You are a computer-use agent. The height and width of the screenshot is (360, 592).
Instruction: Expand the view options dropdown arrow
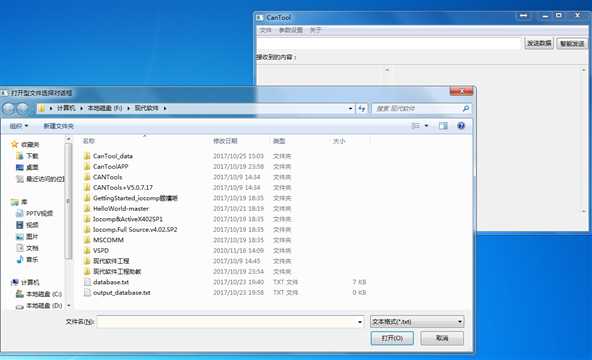427,126
